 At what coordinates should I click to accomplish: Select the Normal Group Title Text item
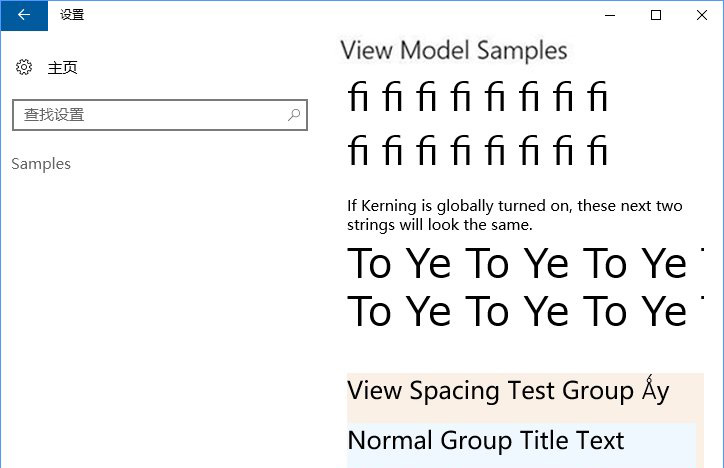point(486,441)
